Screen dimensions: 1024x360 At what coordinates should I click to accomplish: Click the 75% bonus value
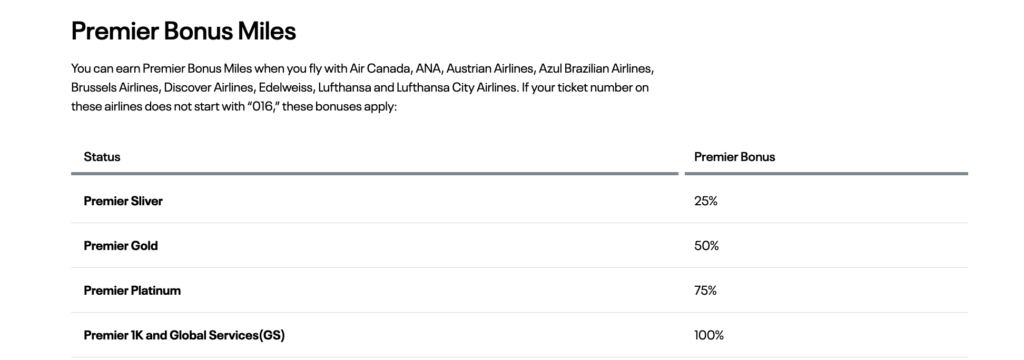coord(706,291)
